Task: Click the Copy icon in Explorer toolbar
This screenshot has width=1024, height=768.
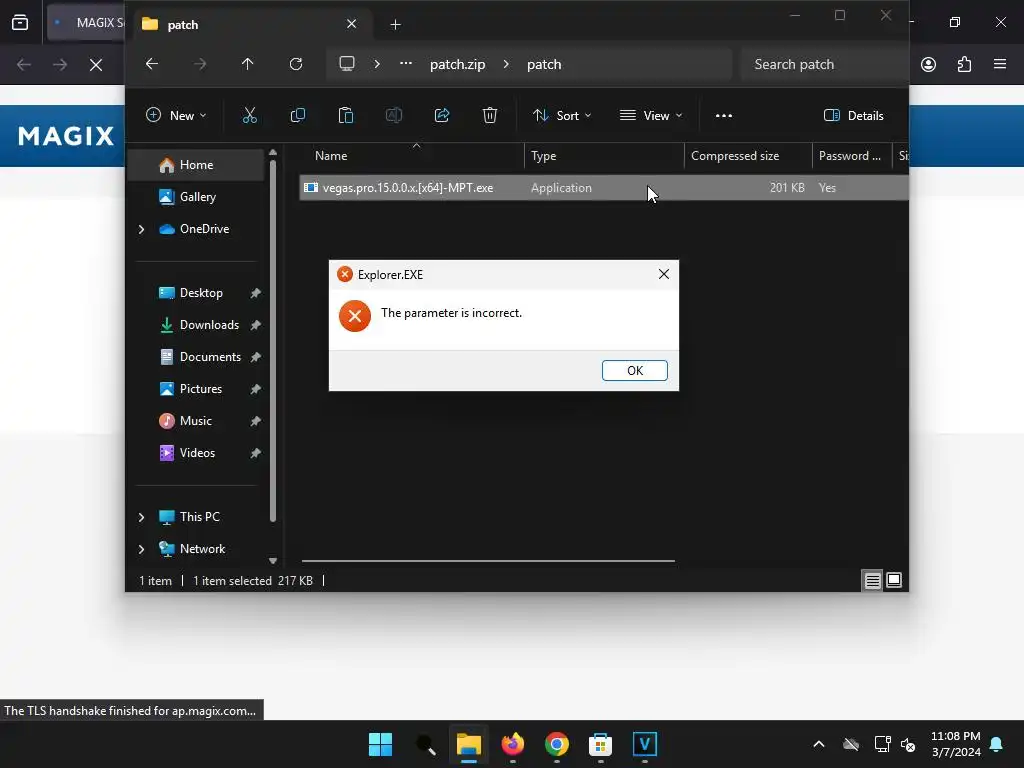Action: pyautogui.click(x=298, y=116)
